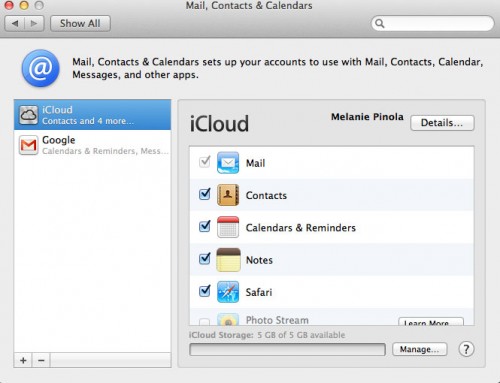Screen dimensions: 500x383
Task: Click the 'Melanie Pinola' account name
Action: pyautogui.click(x=367, y=117)
